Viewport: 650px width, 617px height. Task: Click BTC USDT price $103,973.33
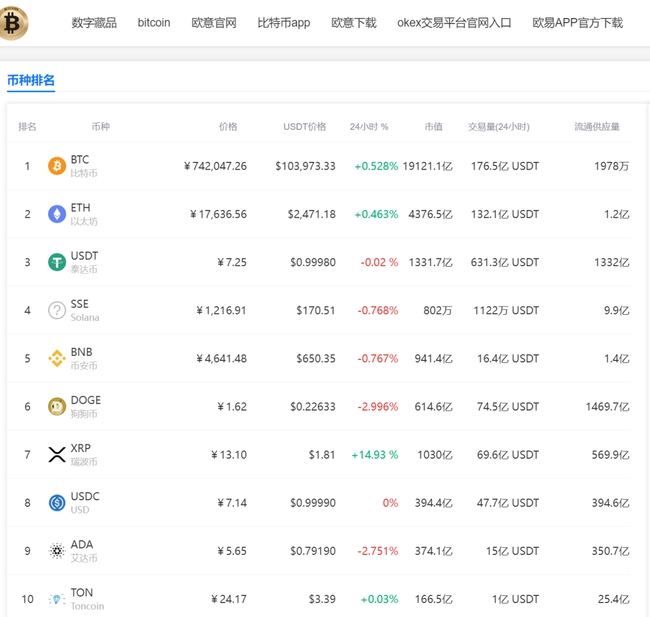(x=306, y=166)
